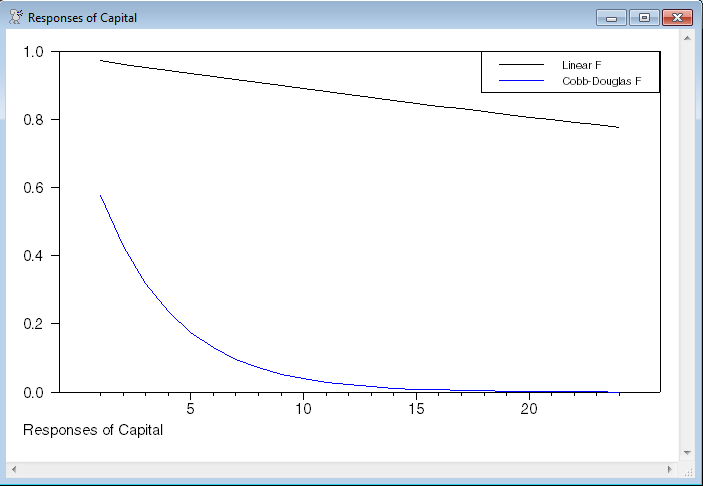The height and width of the screenshot is (486, 703).
Task: Maximize the Responses of Capital window
Action: tap(643, 18)
